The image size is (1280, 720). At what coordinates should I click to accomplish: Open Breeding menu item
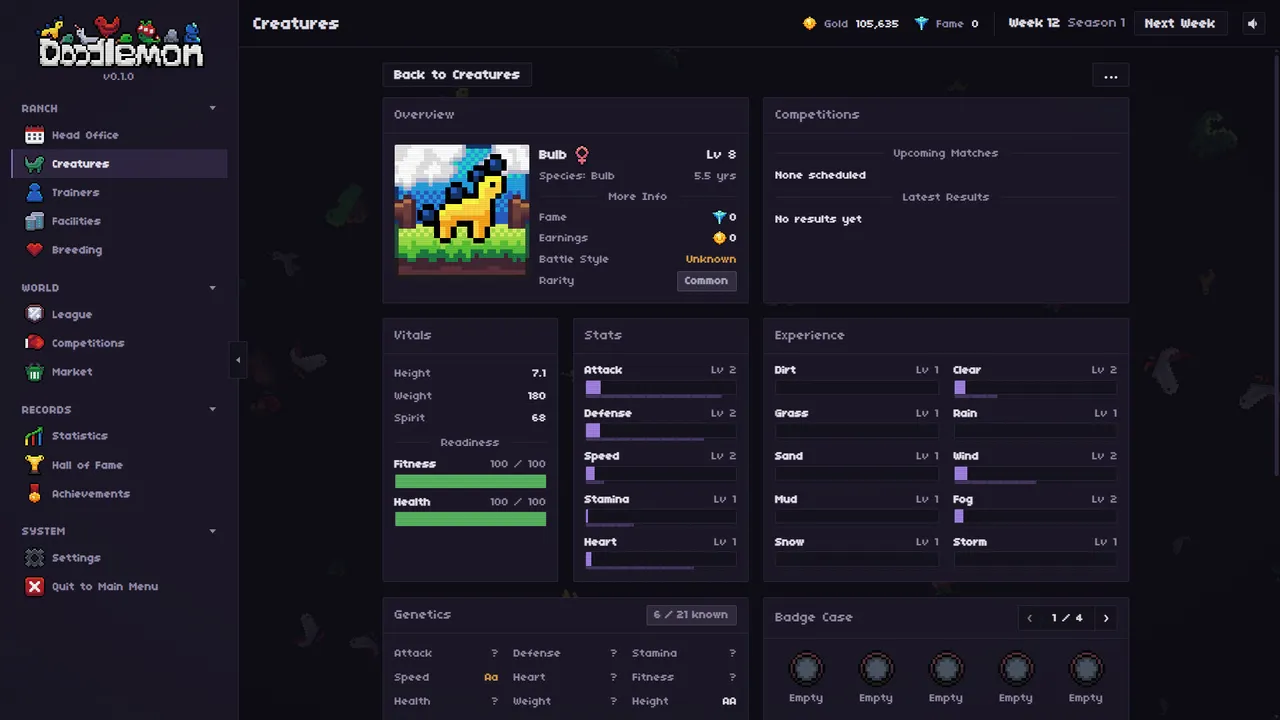pos(120,250)
